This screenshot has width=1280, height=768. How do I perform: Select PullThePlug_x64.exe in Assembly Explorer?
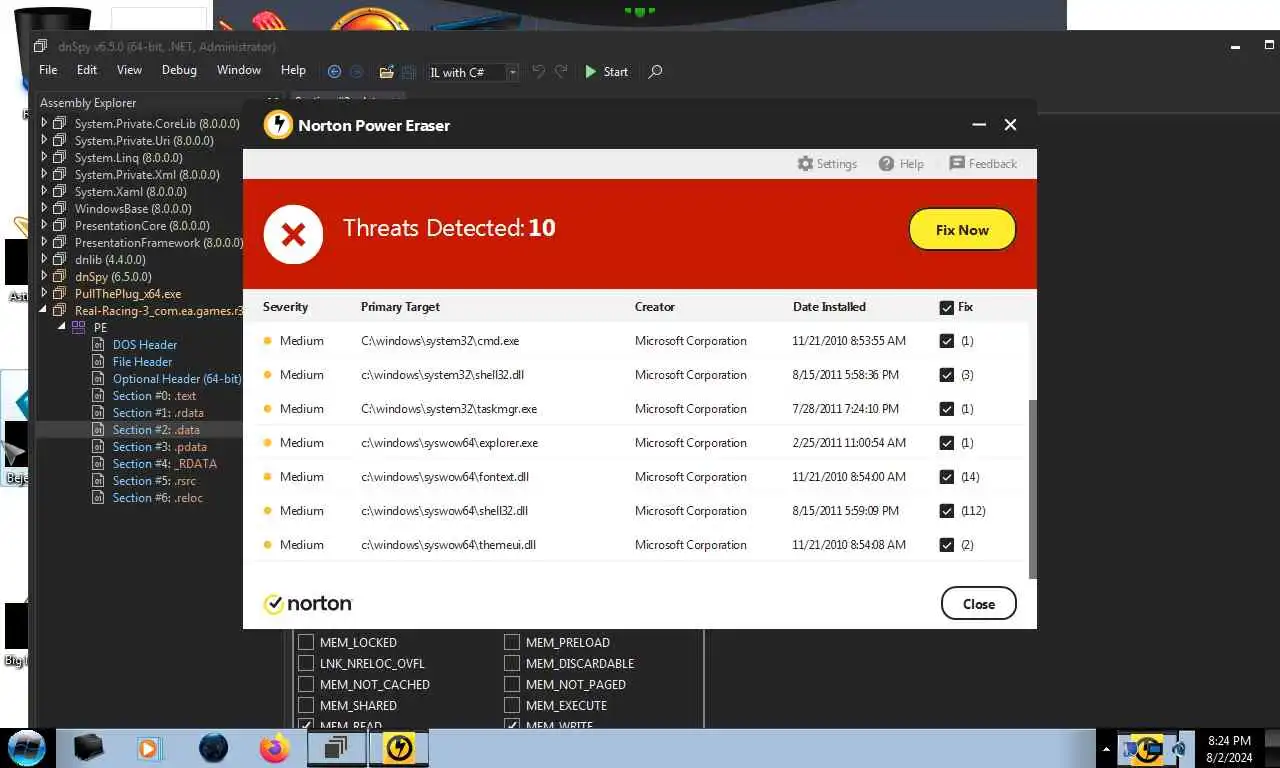point(128,294)
